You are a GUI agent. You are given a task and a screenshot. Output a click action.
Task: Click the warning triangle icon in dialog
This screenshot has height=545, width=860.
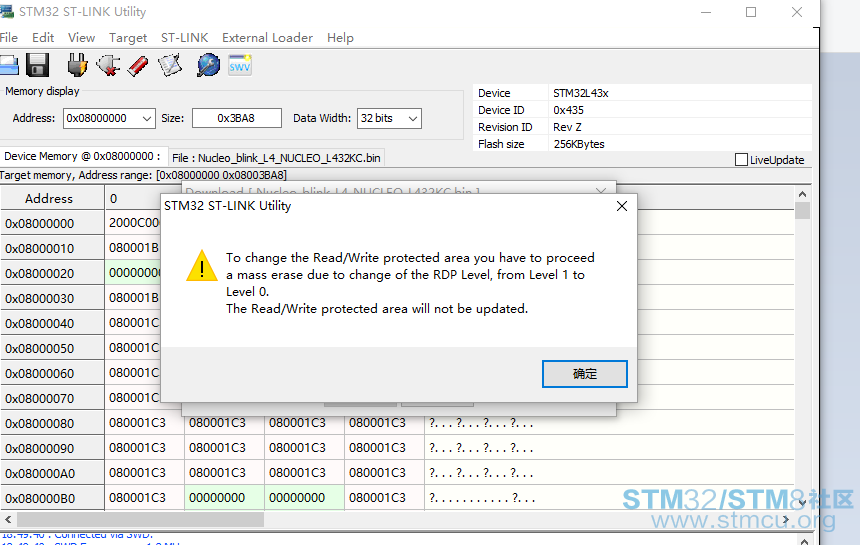tap(202, 266)
